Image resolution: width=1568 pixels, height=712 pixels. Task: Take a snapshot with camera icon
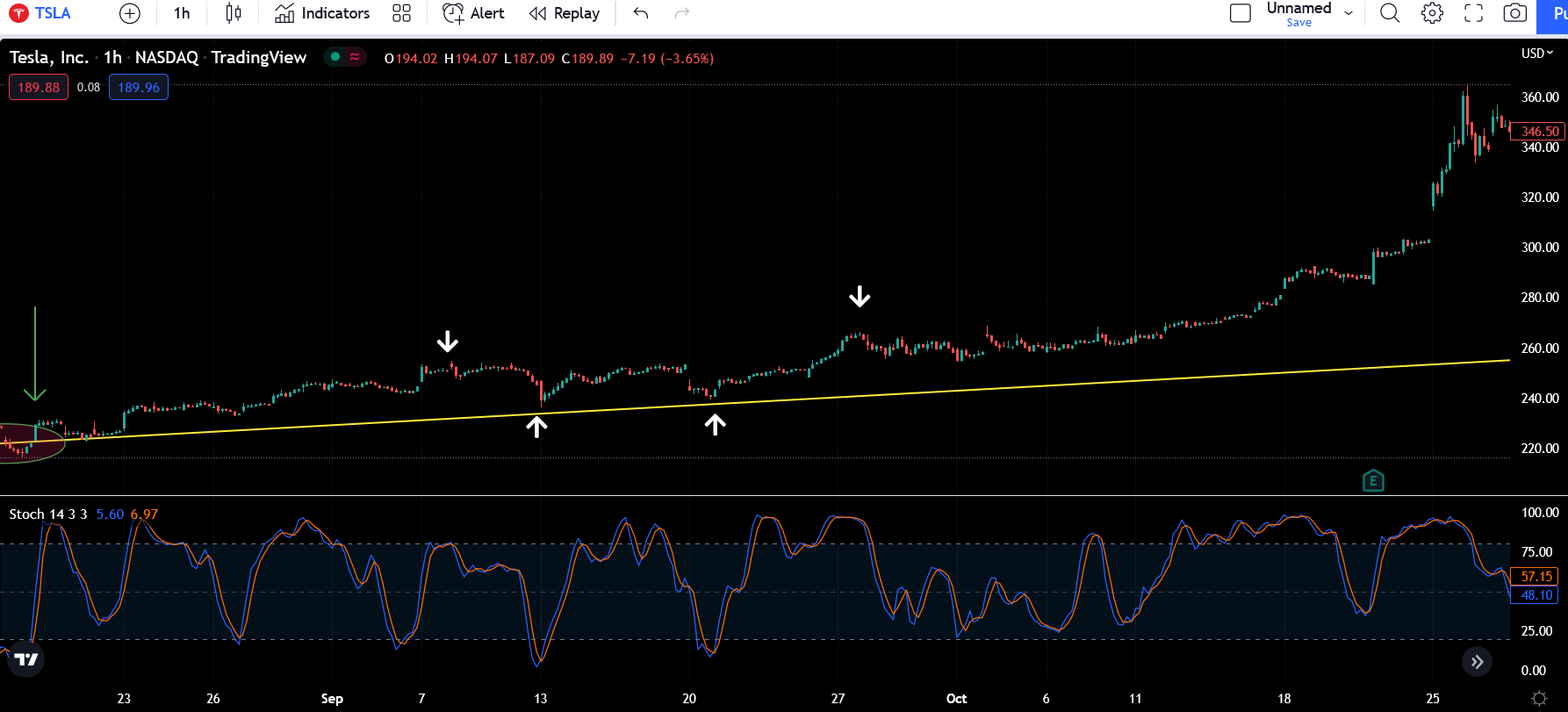point(1514,13)
